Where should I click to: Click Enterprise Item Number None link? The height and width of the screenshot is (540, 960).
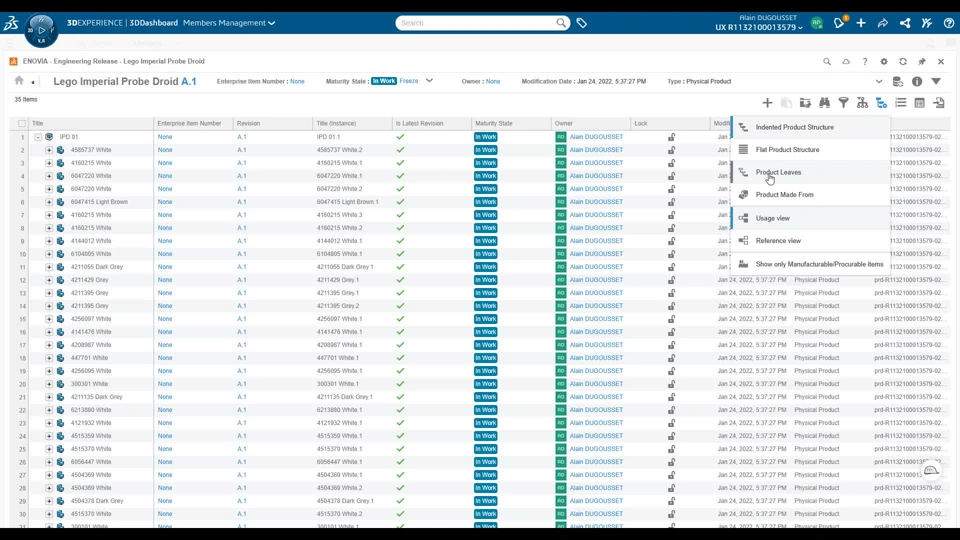(297, 81)
